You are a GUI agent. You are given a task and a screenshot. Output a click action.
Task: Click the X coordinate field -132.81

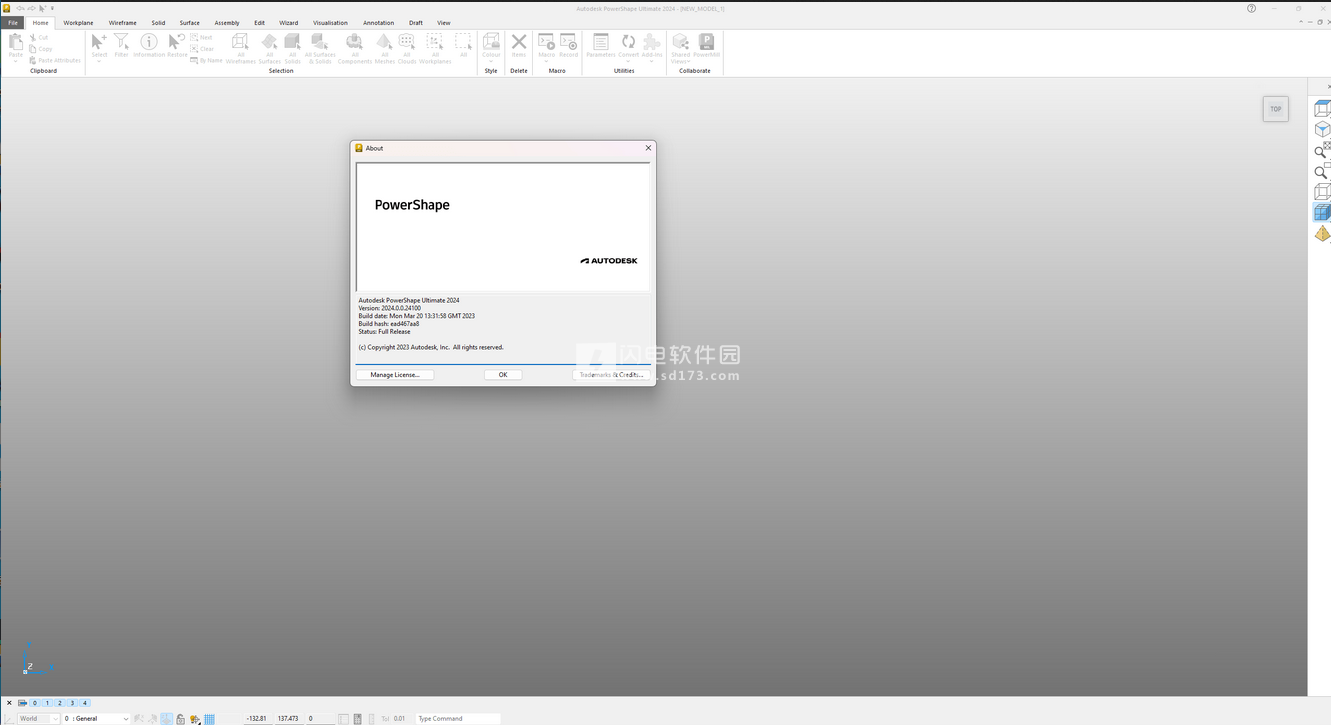(256, 719)
